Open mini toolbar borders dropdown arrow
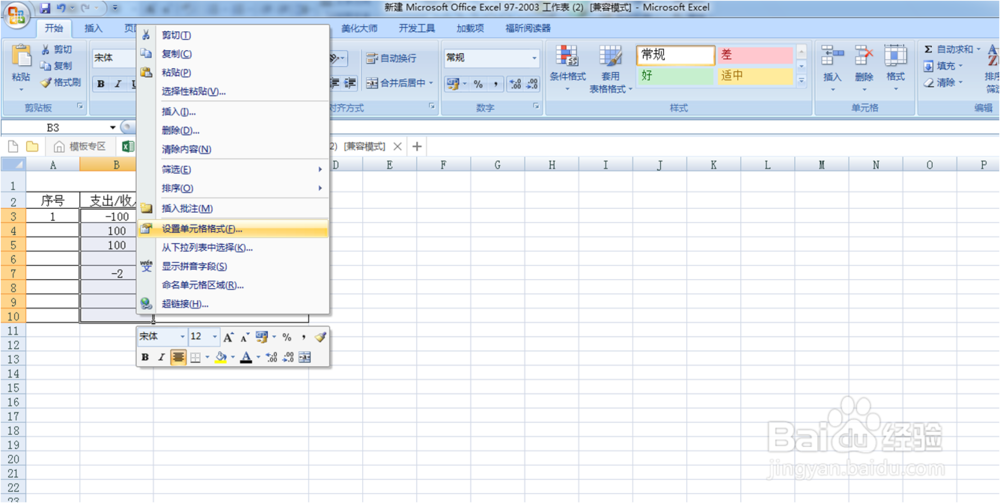1000x503 pixels. coord(207,358)
